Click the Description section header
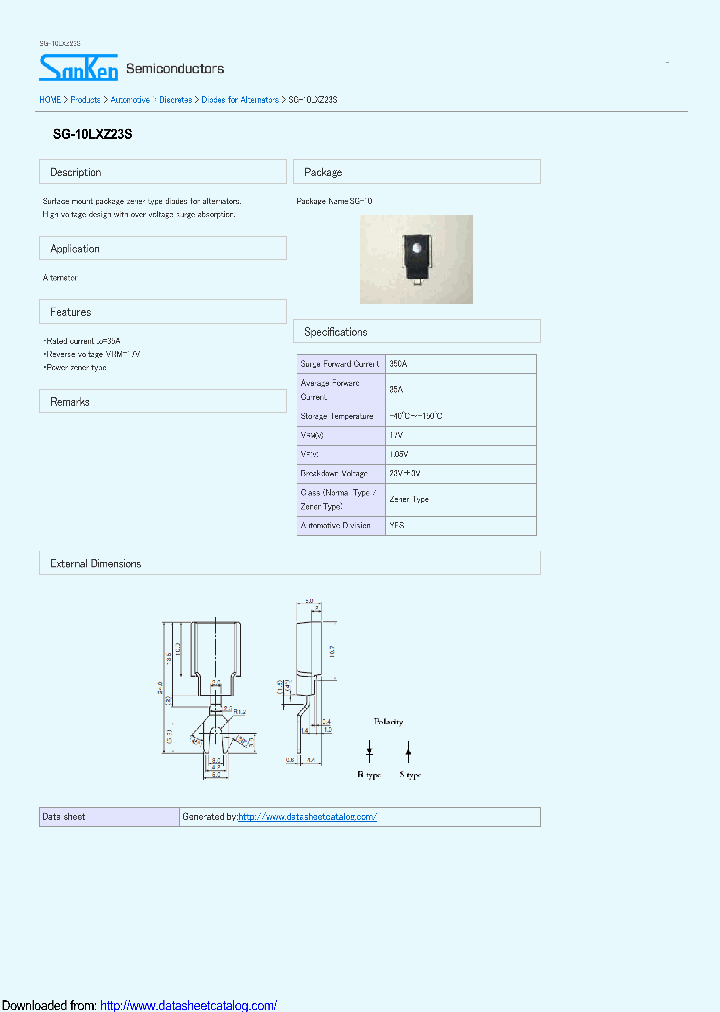This screenshot has width=720, height=1012. click(163, 172)
